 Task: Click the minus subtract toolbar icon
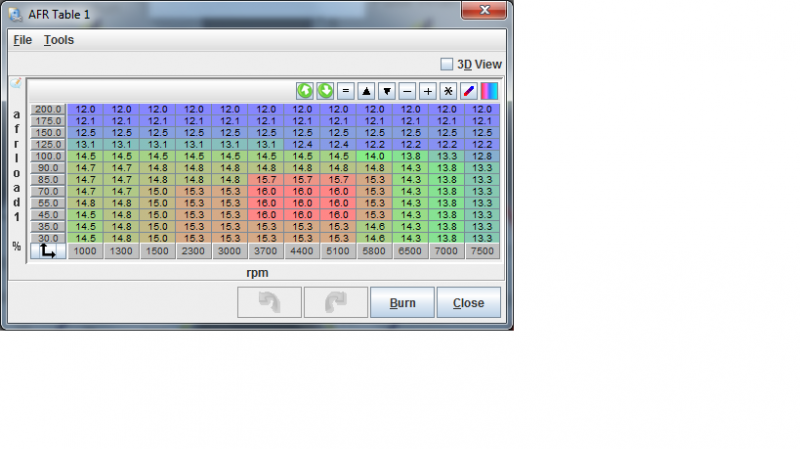click(x=407, y=91)
